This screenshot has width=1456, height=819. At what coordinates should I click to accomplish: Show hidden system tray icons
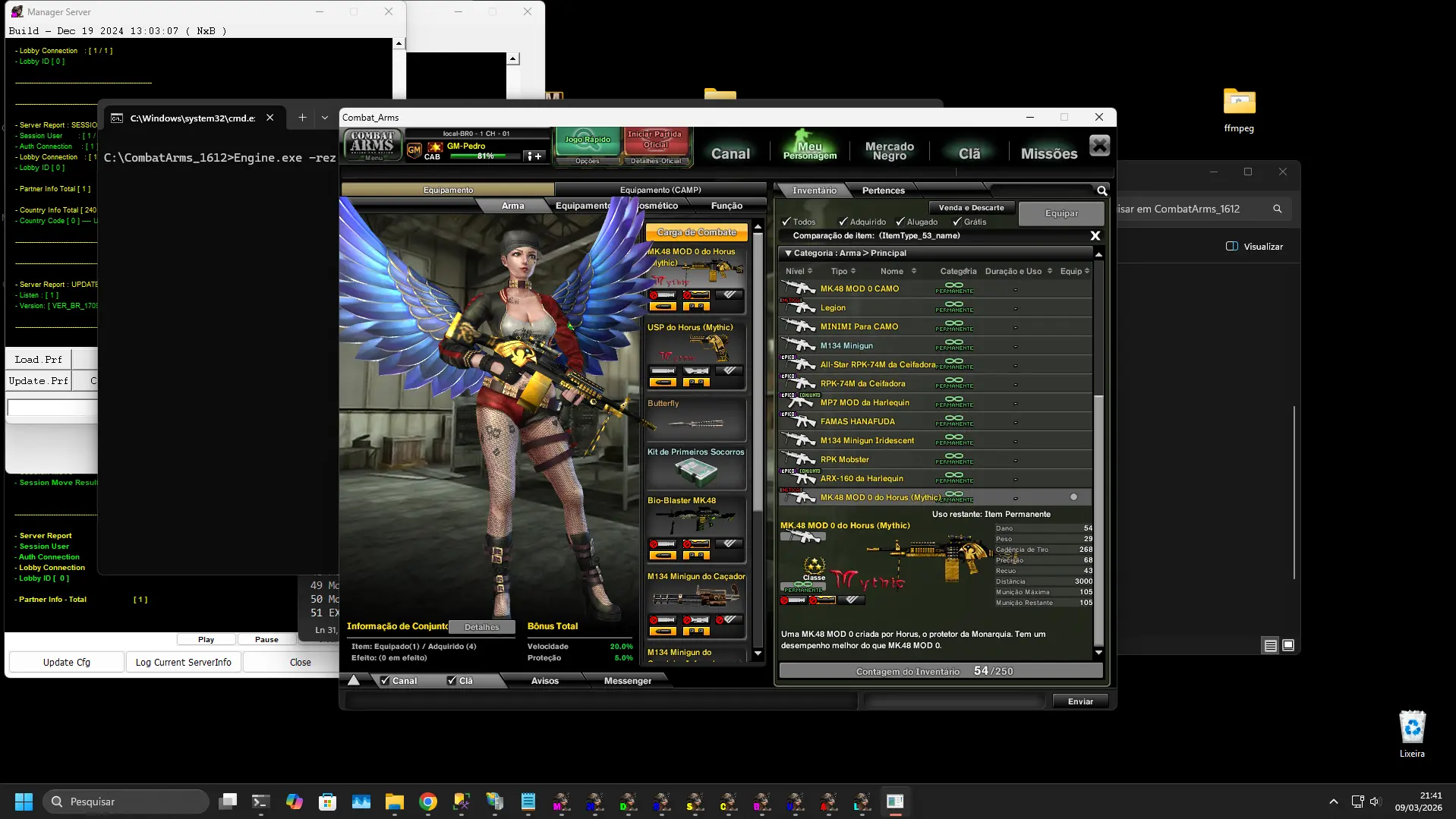1334,802
